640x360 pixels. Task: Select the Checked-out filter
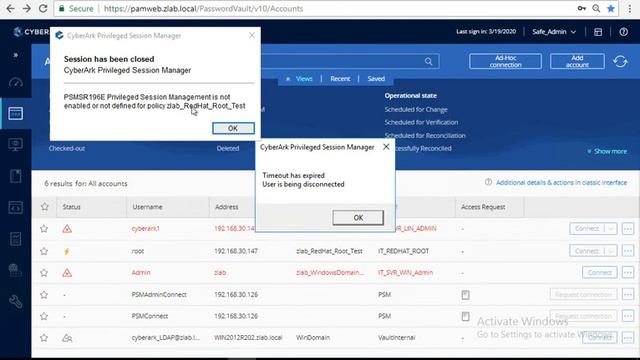[x=67, y=148]
